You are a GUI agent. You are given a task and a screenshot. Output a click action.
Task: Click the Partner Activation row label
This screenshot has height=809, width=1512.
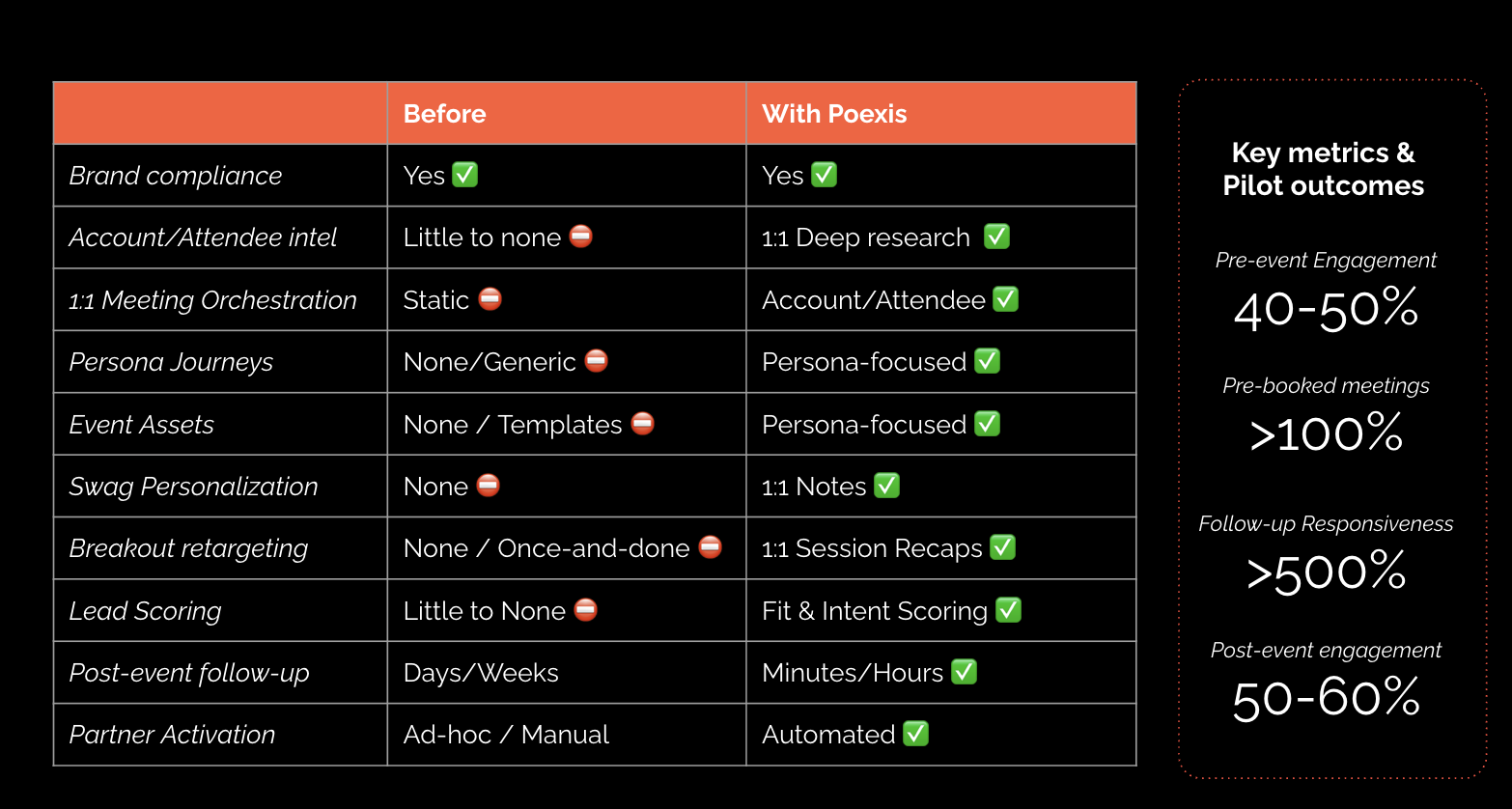[172, 735]
